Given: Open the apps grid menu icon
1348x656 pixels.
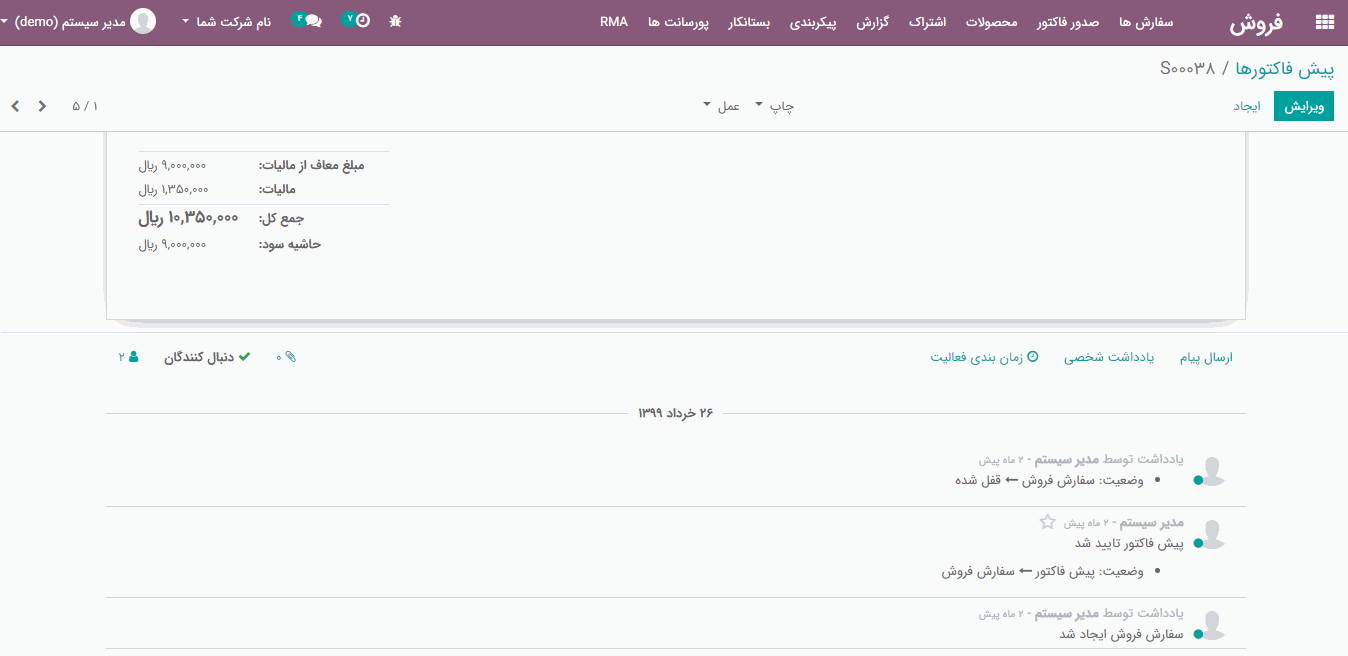Looking at the screenshot, I should pos(1325,22).
